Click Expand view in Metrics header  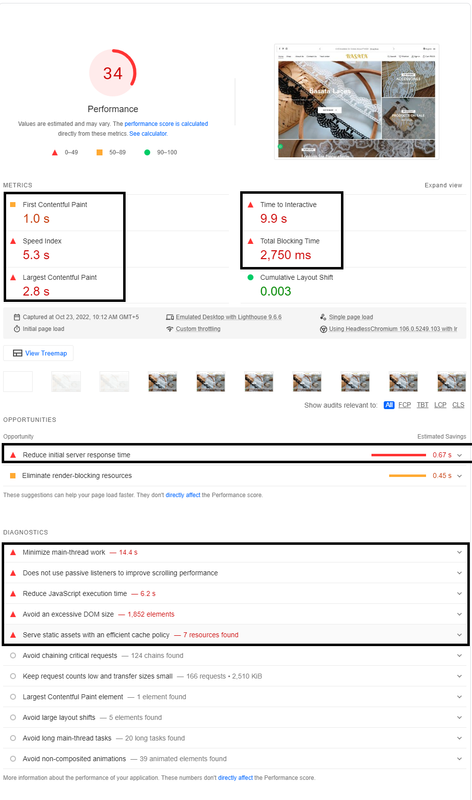coord(443,185)
